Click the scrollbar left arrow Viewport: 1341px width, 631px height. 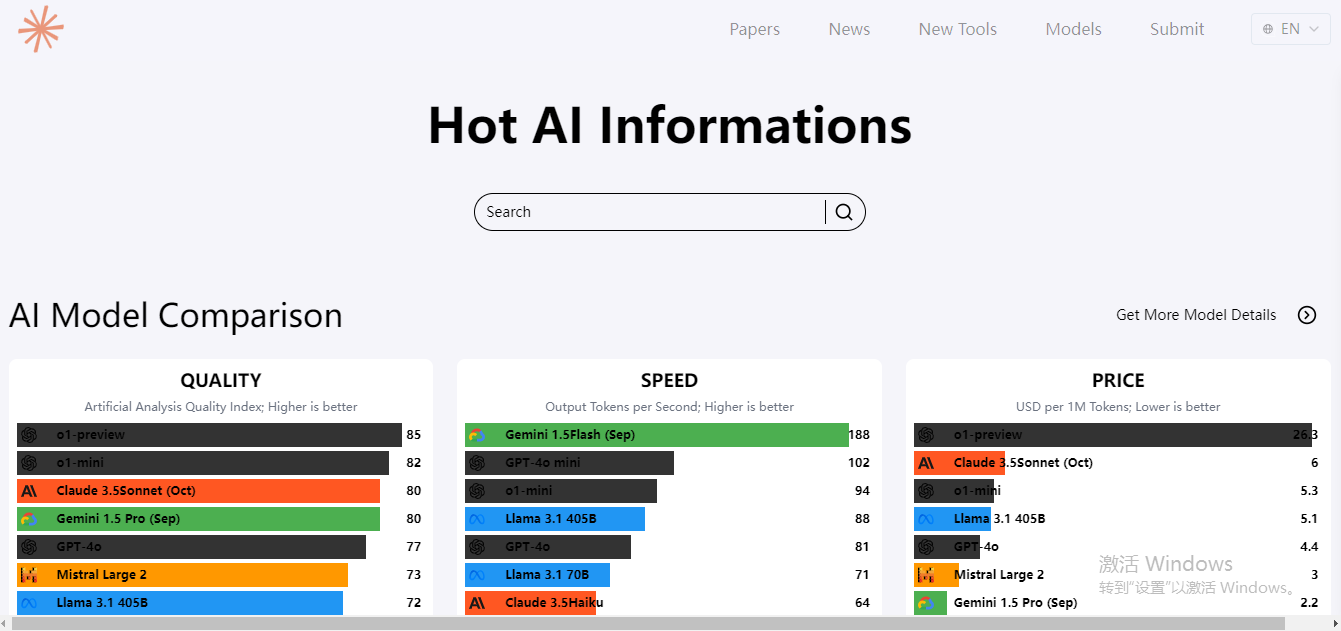coord(5,624)
